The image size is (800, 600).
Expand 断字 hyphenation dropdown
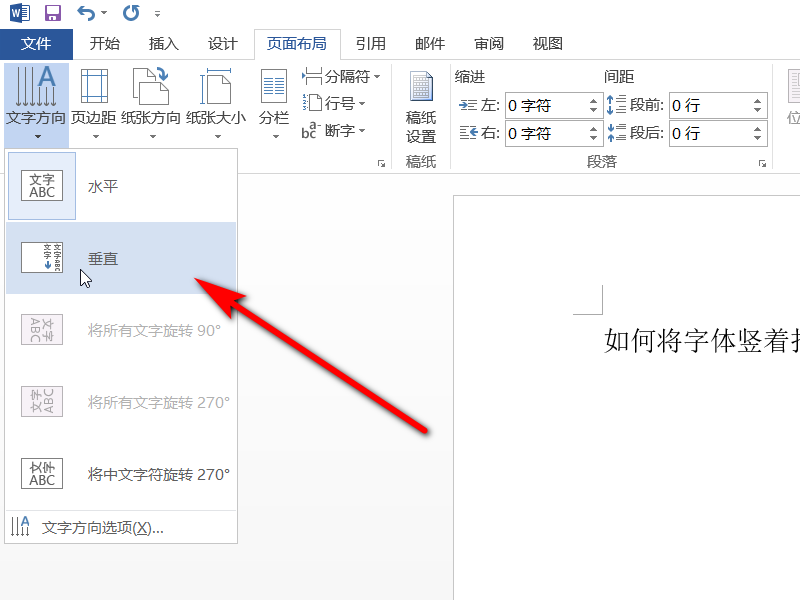coord(334,131)
